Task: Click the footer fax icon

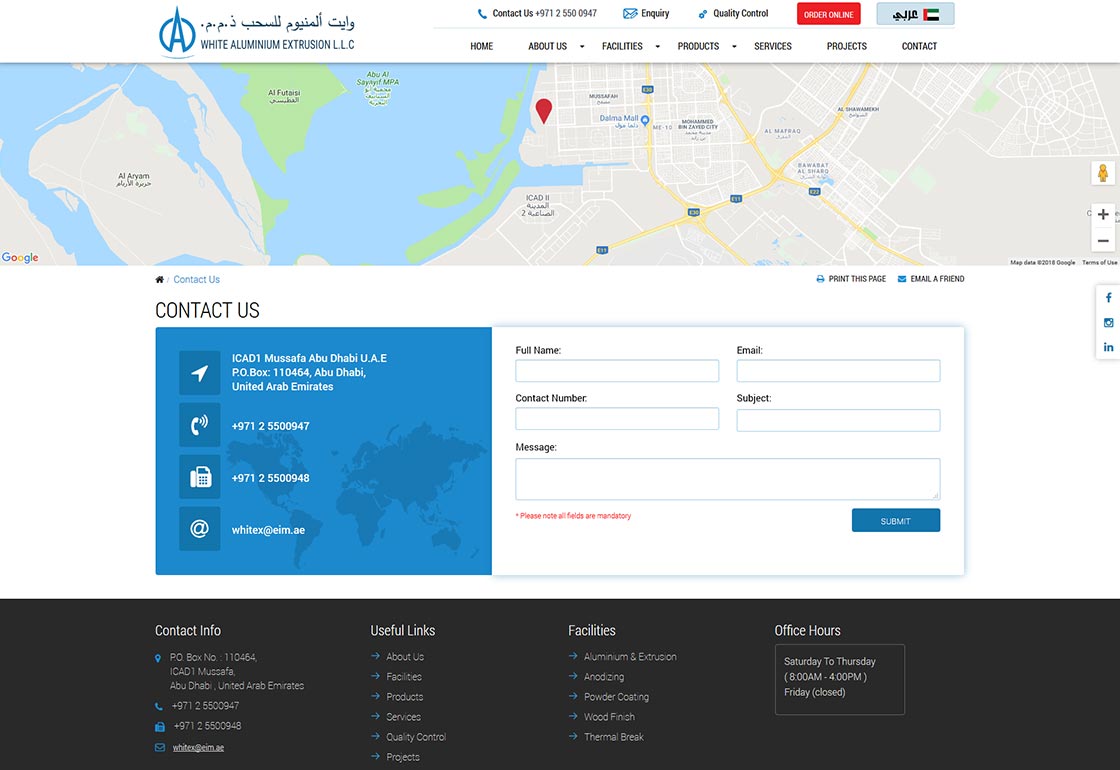Action: point(159,726)
